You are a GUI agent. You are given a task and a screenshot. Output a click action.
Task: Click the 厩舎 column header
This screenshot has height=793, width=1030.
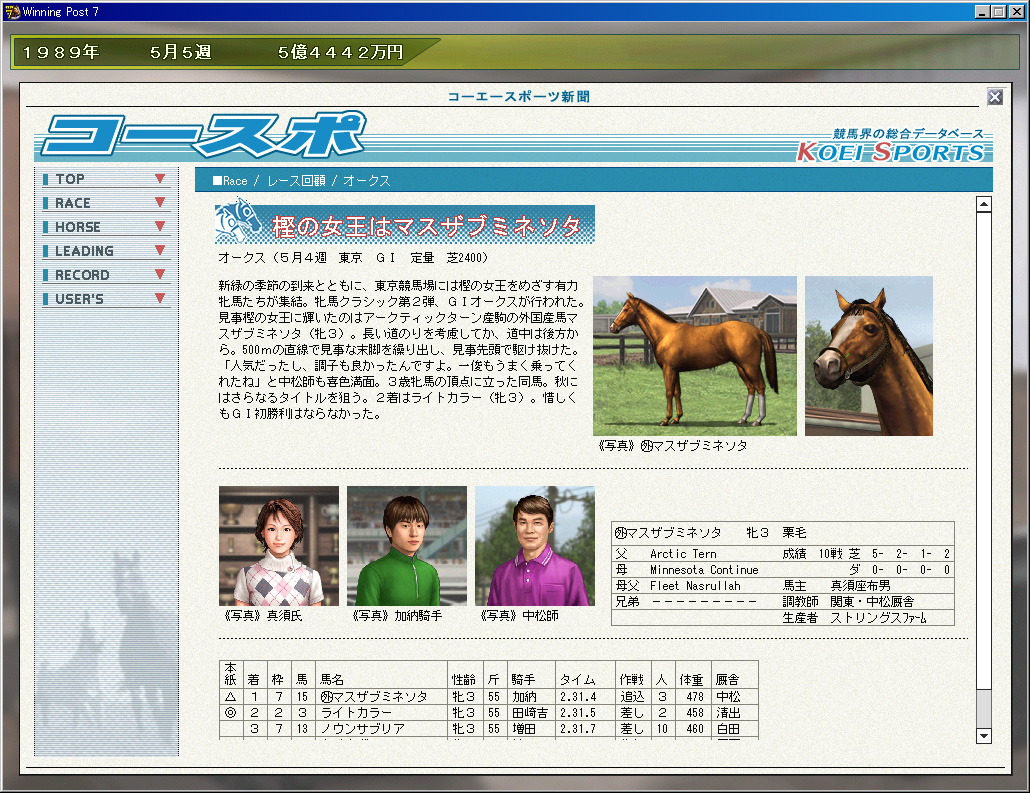pos(727,679)
